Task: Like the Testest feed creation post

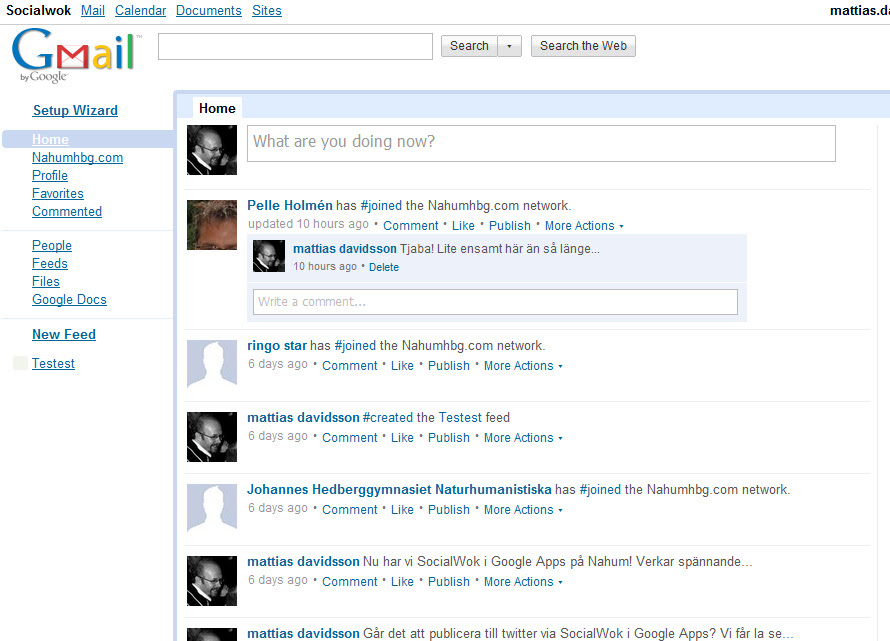Action: point(402,438)
